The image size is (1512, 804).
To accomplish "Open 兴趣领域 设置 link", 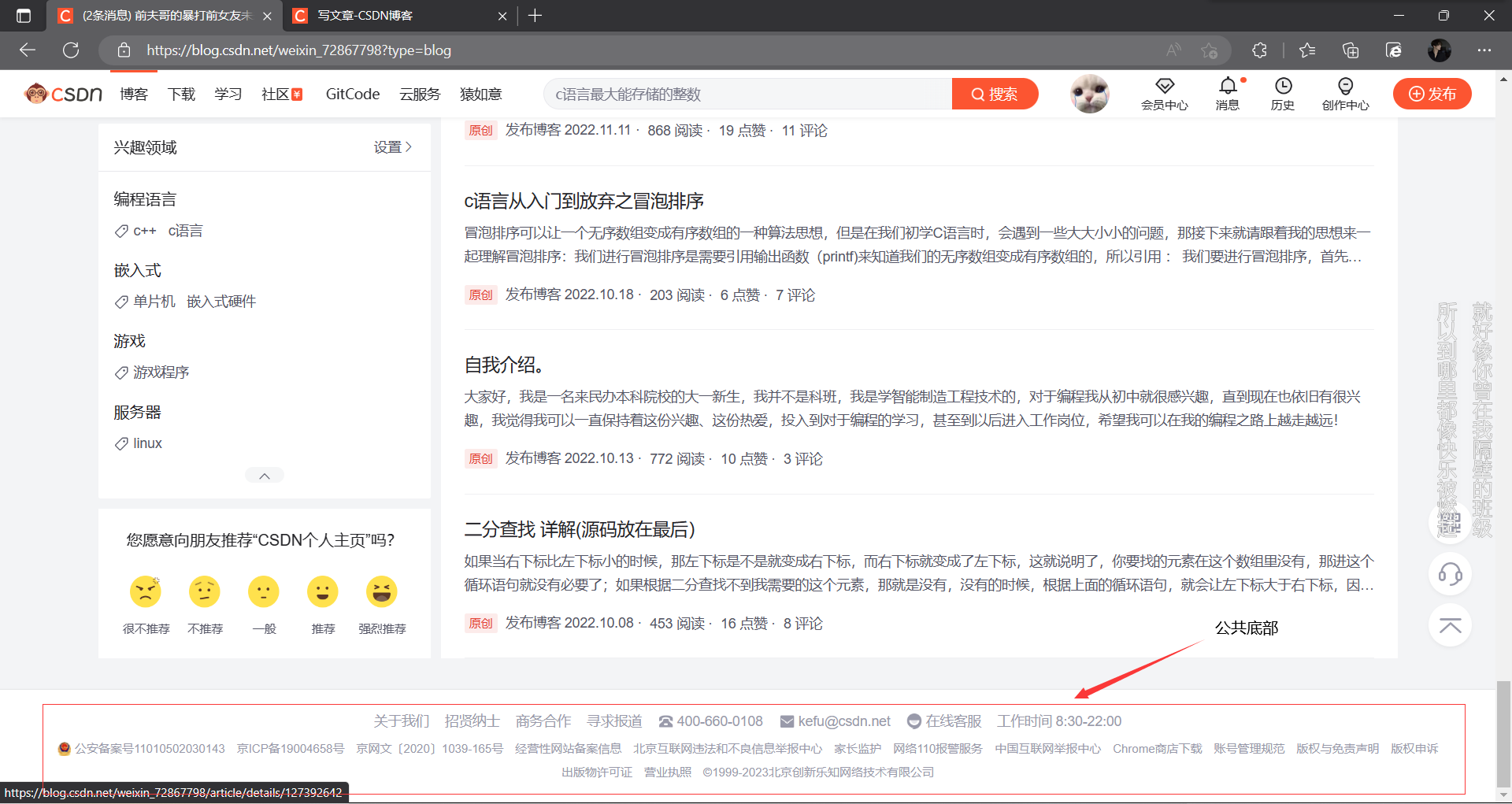I will [392, 147].
